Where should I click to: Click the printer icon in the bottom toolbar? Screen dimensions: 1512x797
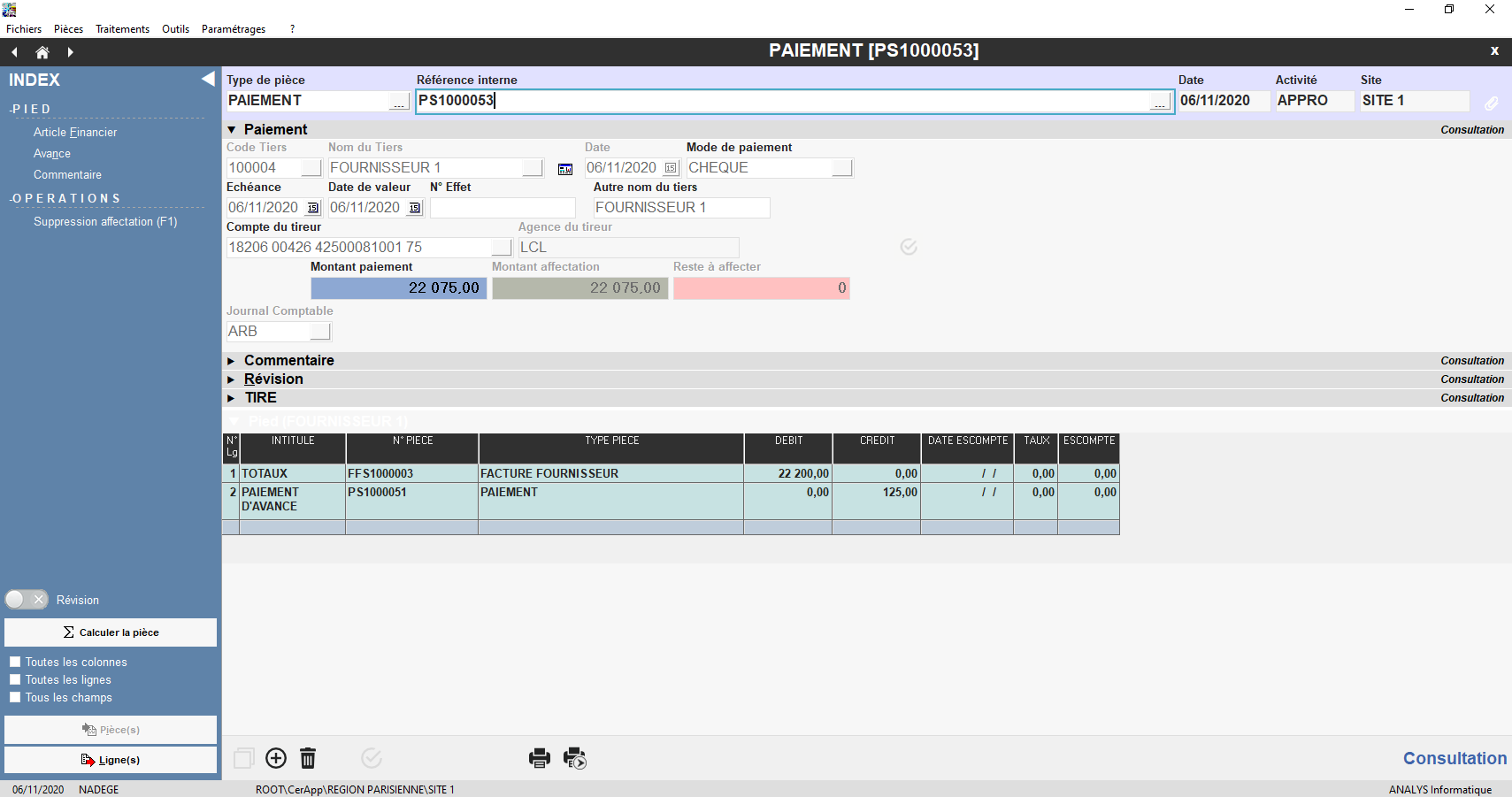(x=539, y=758)
